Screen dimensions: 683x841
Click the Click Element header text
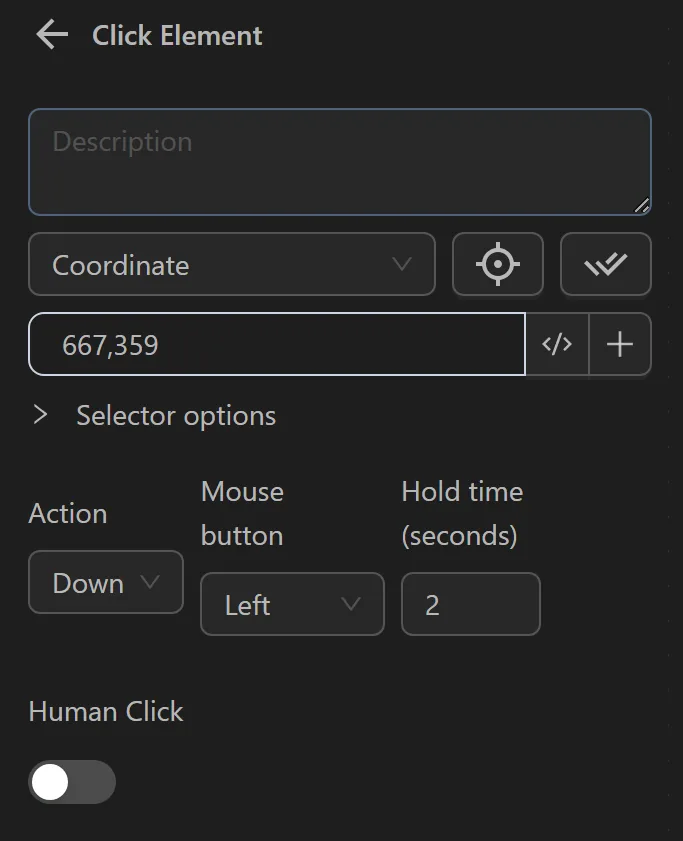tap(177, 35)
